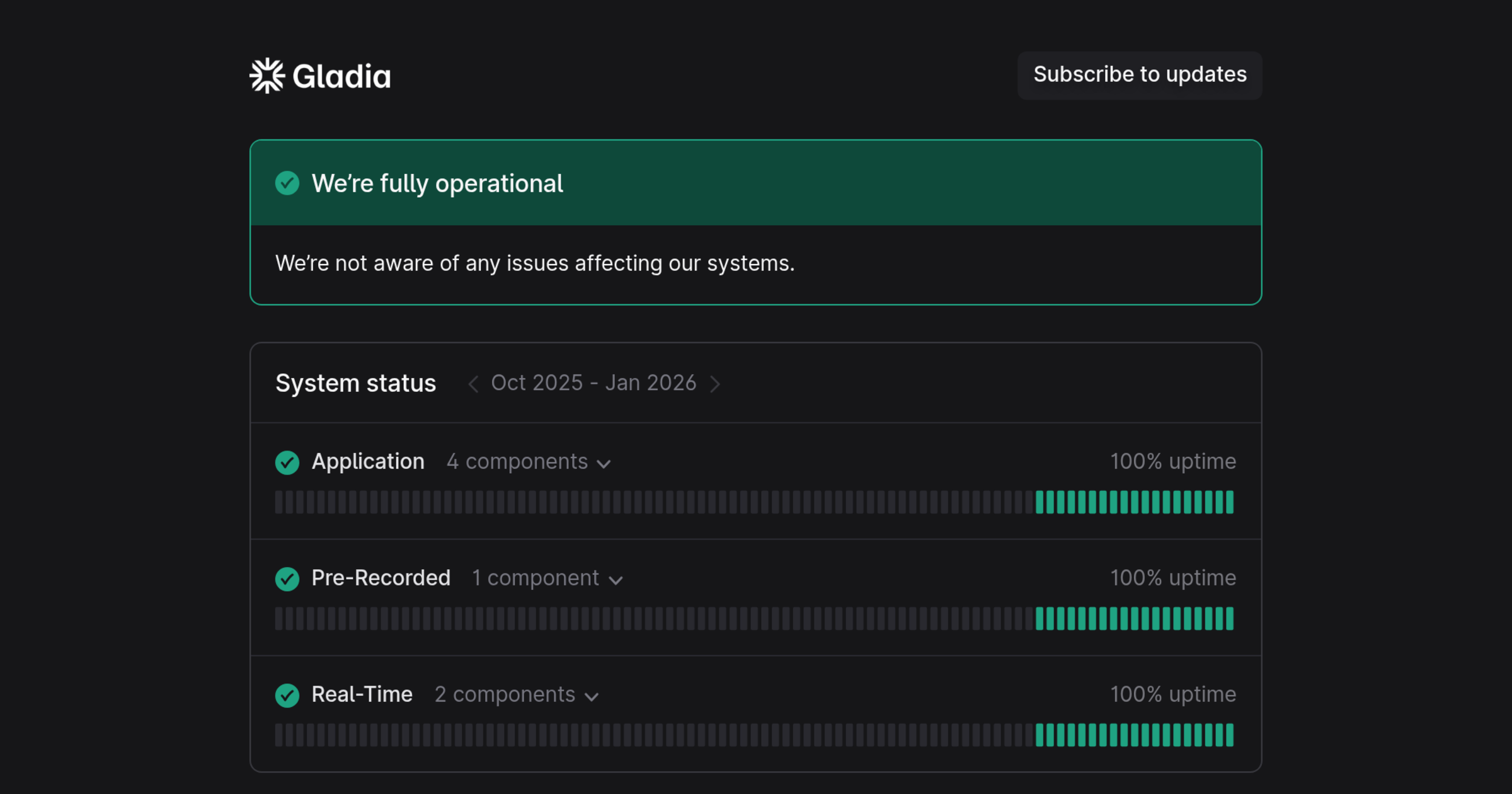Click the Gladia snowflake logo icon
The height and width of the screenshot is (794, 1512).
tap(267, 76)
